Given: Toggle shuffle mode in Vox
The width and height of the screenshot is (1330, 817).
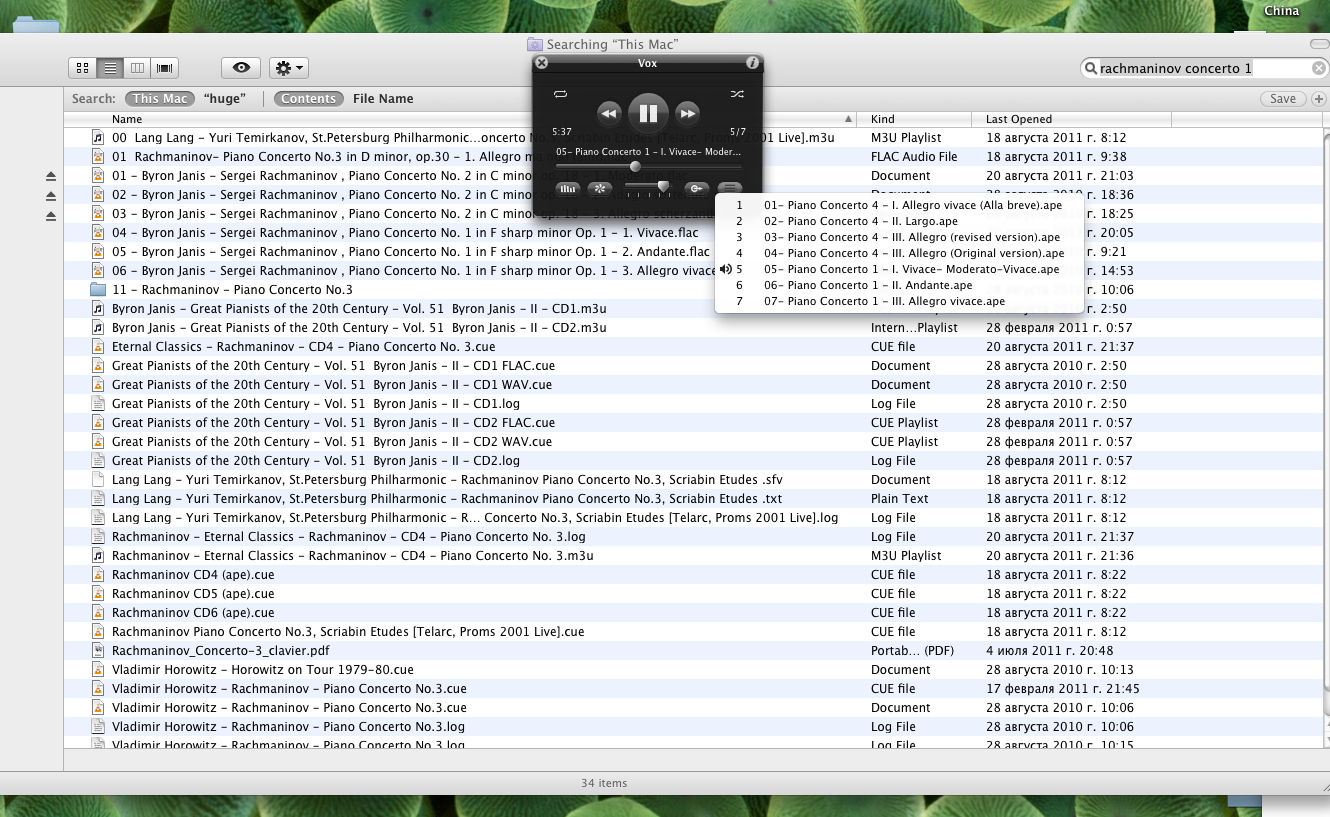Looking at the screenshot, I should [x=737, y=94].
